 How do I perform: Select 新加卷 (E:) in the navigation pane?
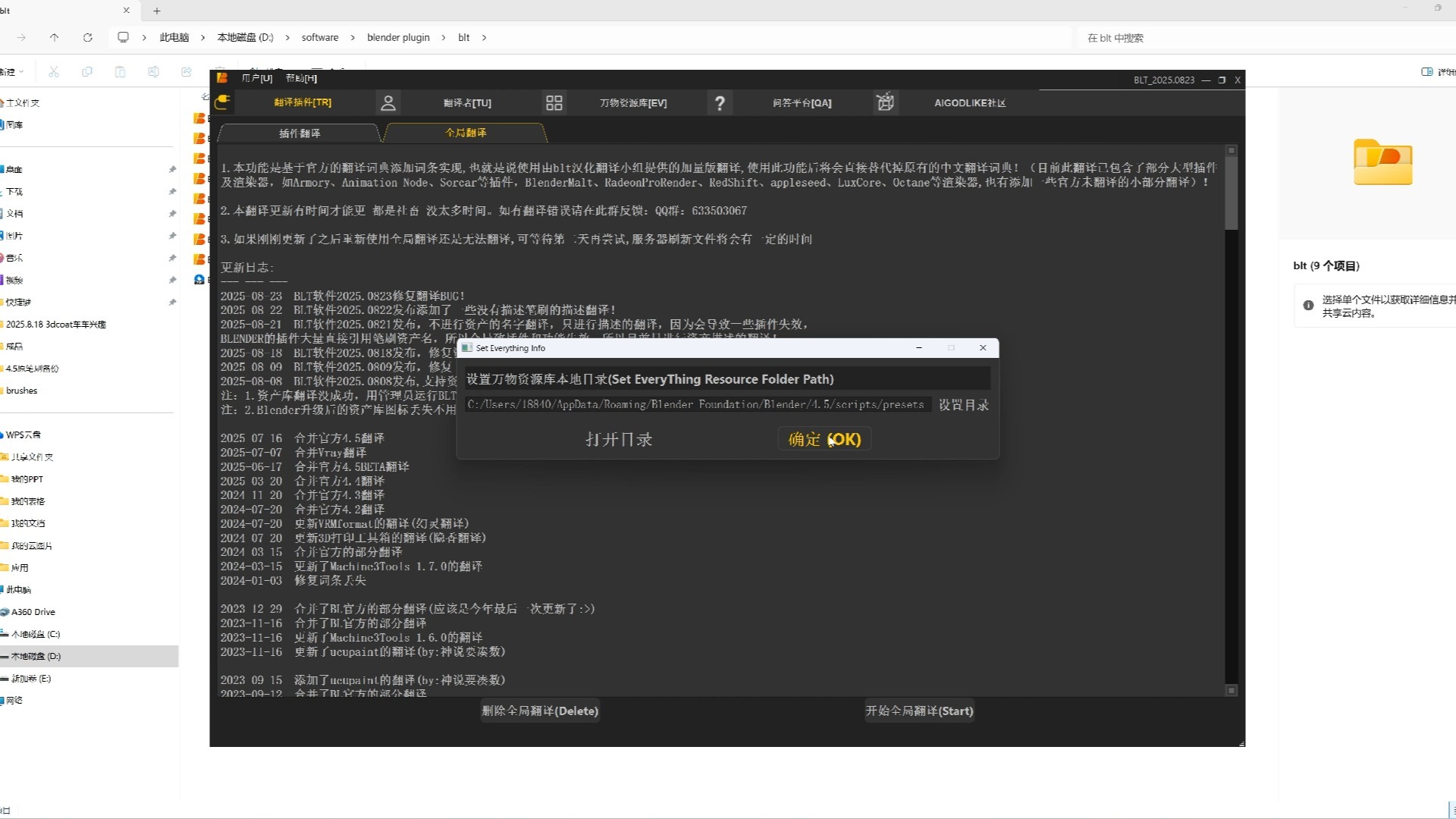coord(30,679)
